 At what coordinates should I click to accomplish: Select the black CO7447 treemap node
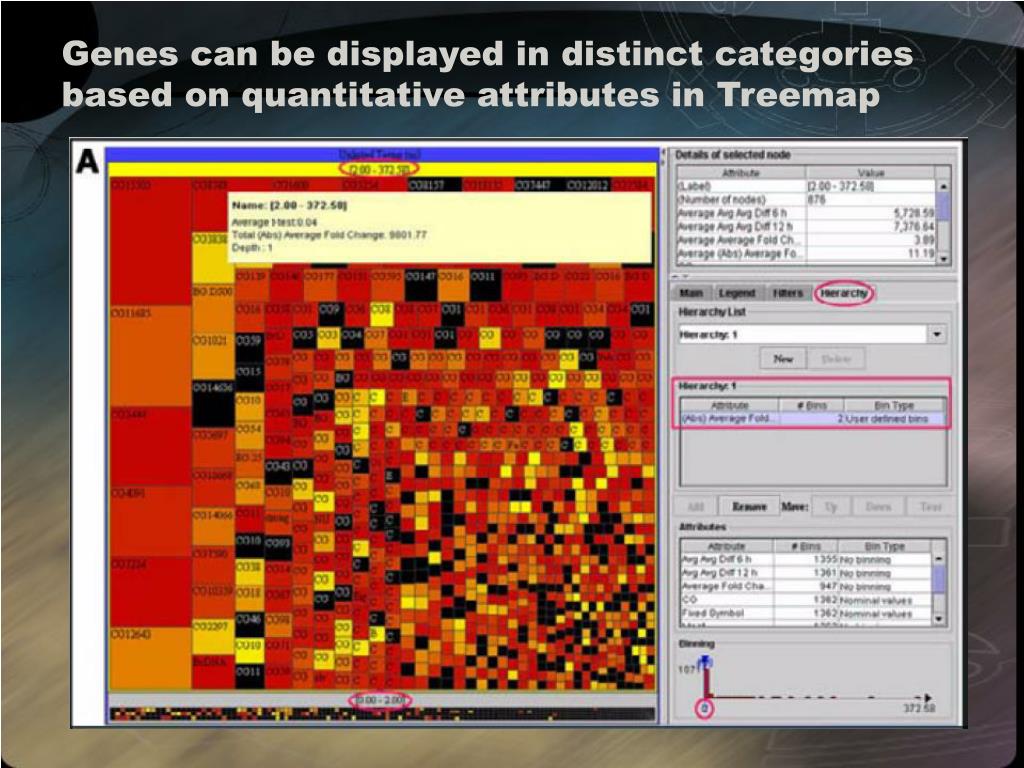539,185
